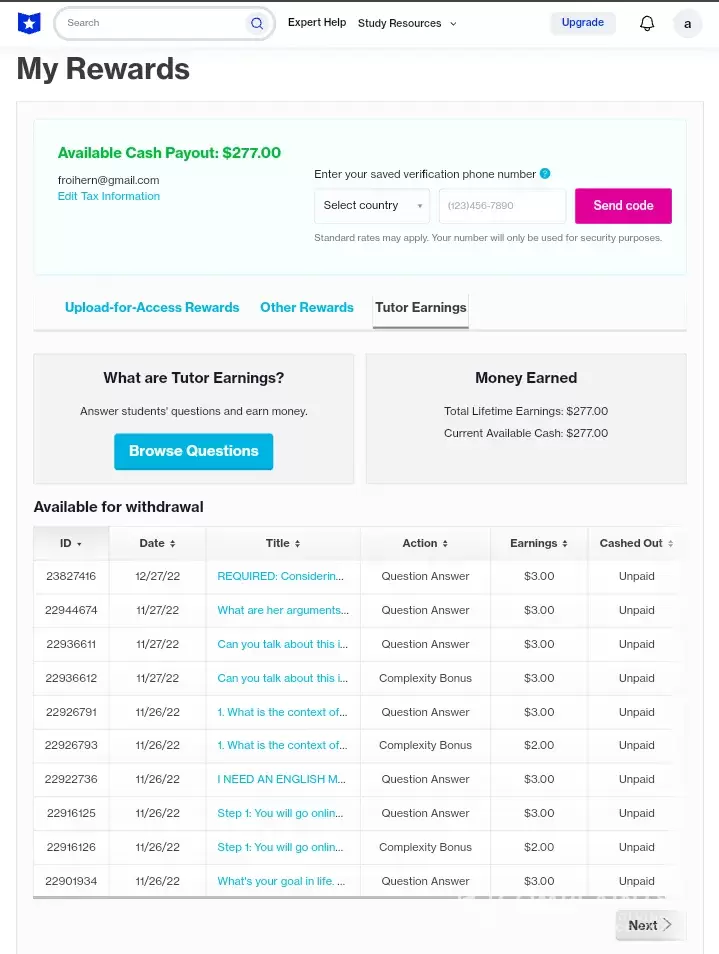
Task: Click the verification phone number field
Action: [502, 206]
